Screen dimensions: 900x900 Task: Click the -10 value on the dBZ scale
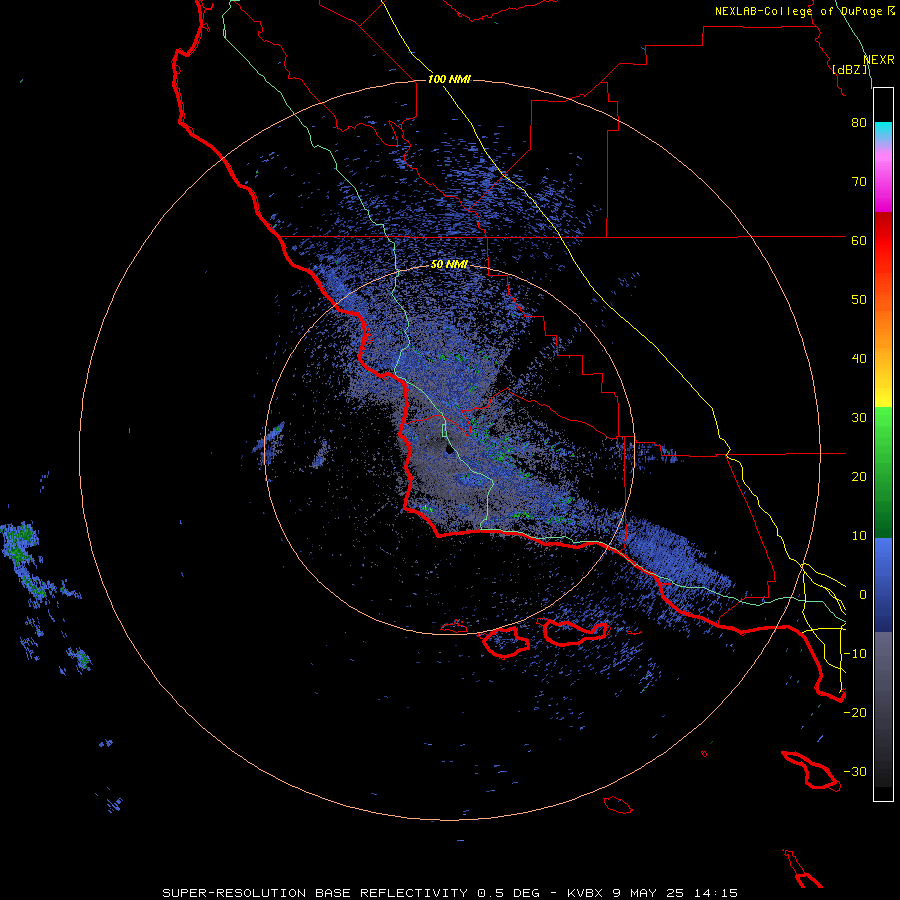point(855,654)
